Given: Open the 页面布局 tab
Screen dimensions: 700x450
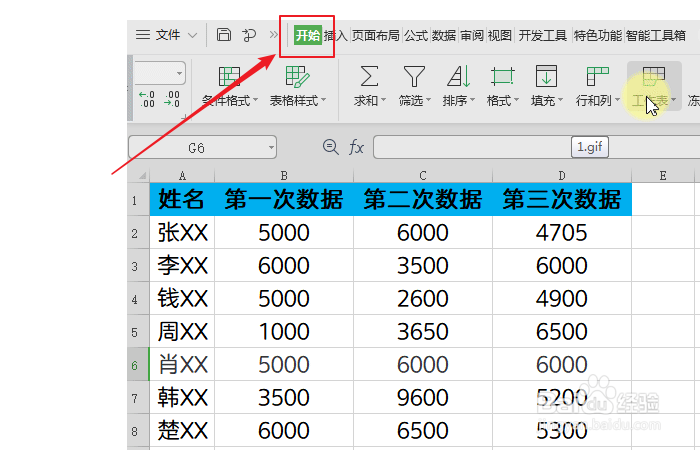Looking at the screenshot, I should (375, 35).
